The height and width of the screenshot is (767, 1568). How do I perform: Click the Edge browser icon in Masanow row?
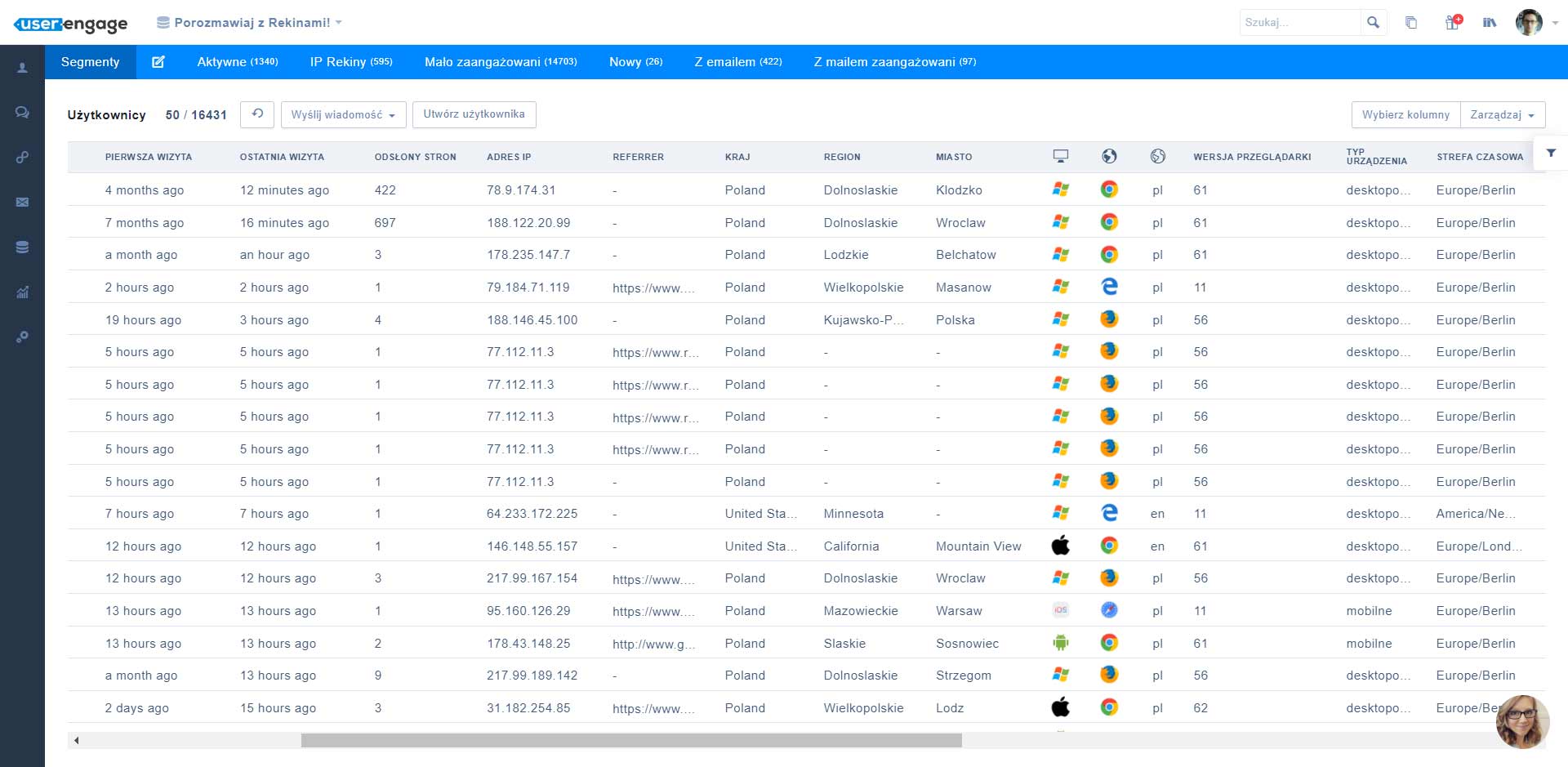pos(1109,287)
